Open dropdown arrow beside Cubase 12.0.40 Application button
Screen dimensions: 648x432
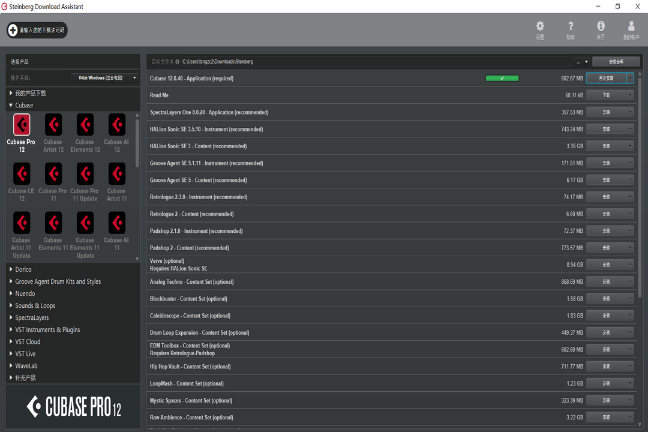(630, 77)
